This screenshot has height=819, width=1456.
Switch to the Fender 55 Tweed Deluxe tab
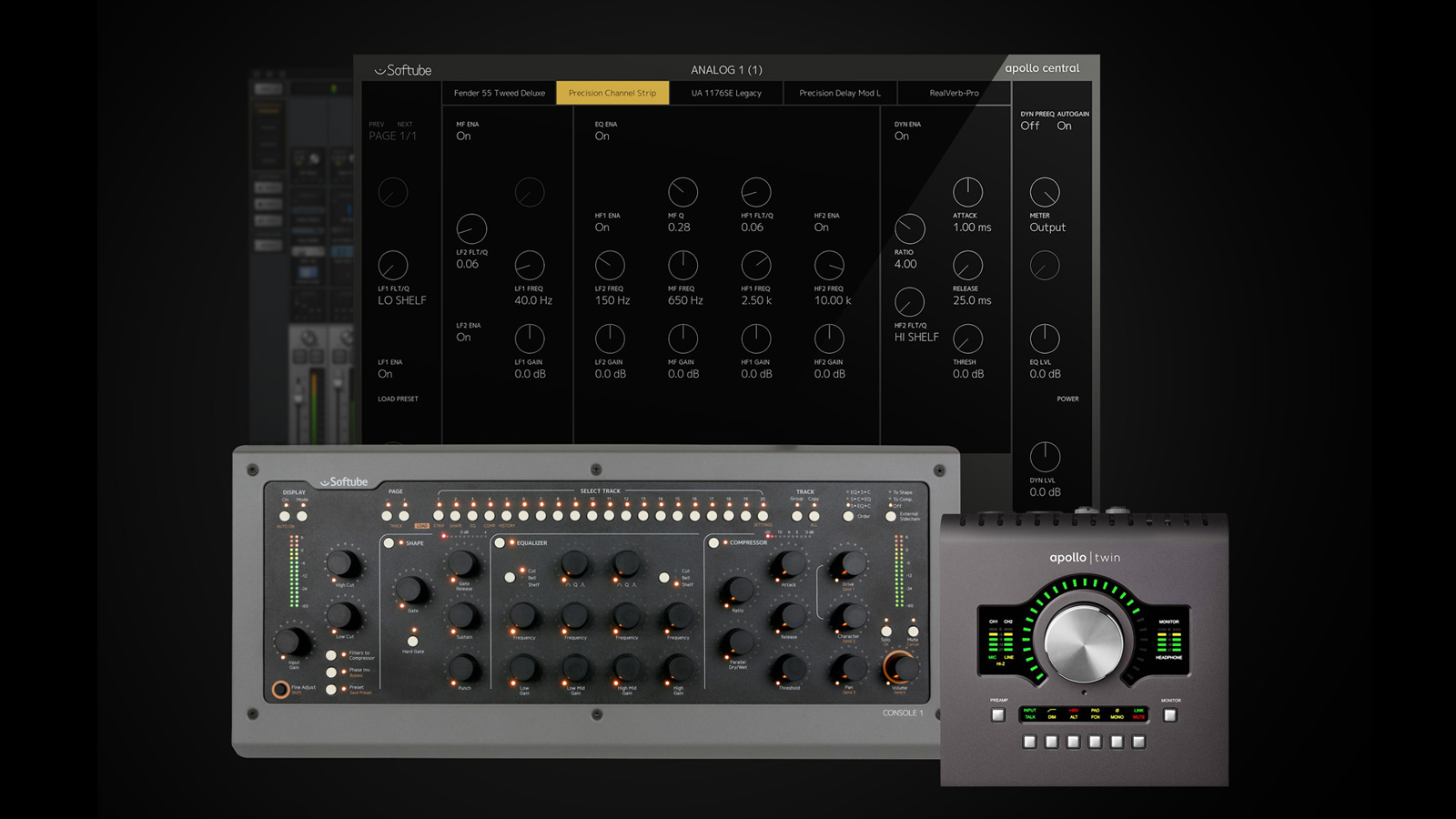click(x=500, y=93)
